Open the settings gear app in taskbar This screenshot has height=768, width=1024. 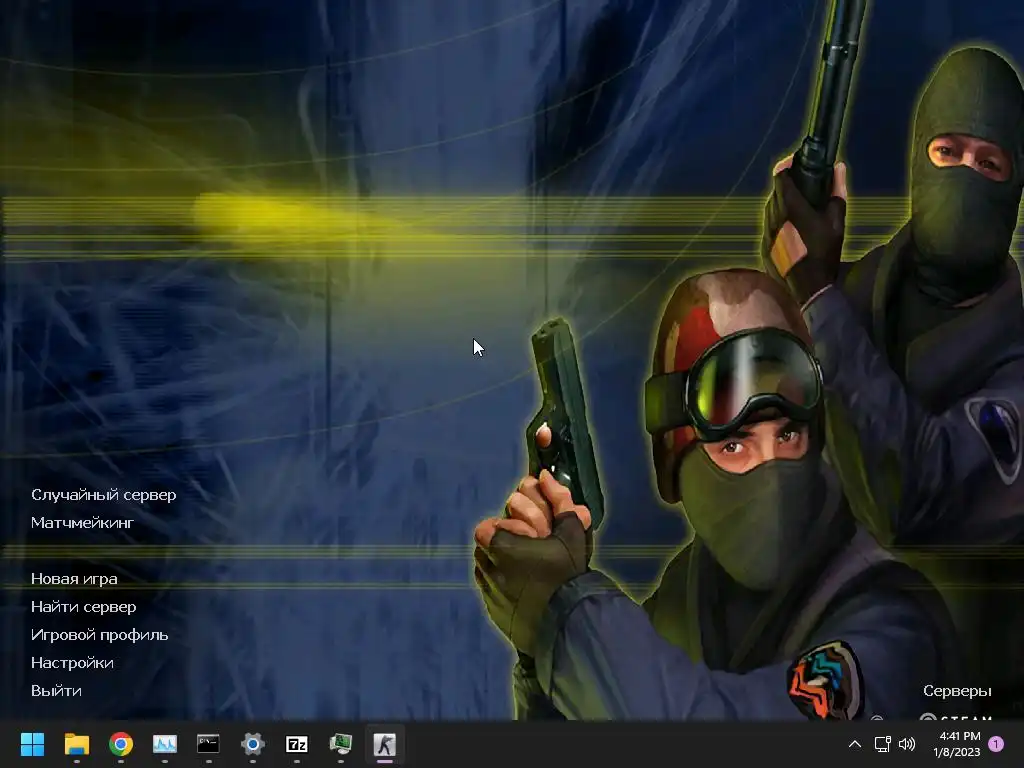pyautogui.click(x=253, y=744)
